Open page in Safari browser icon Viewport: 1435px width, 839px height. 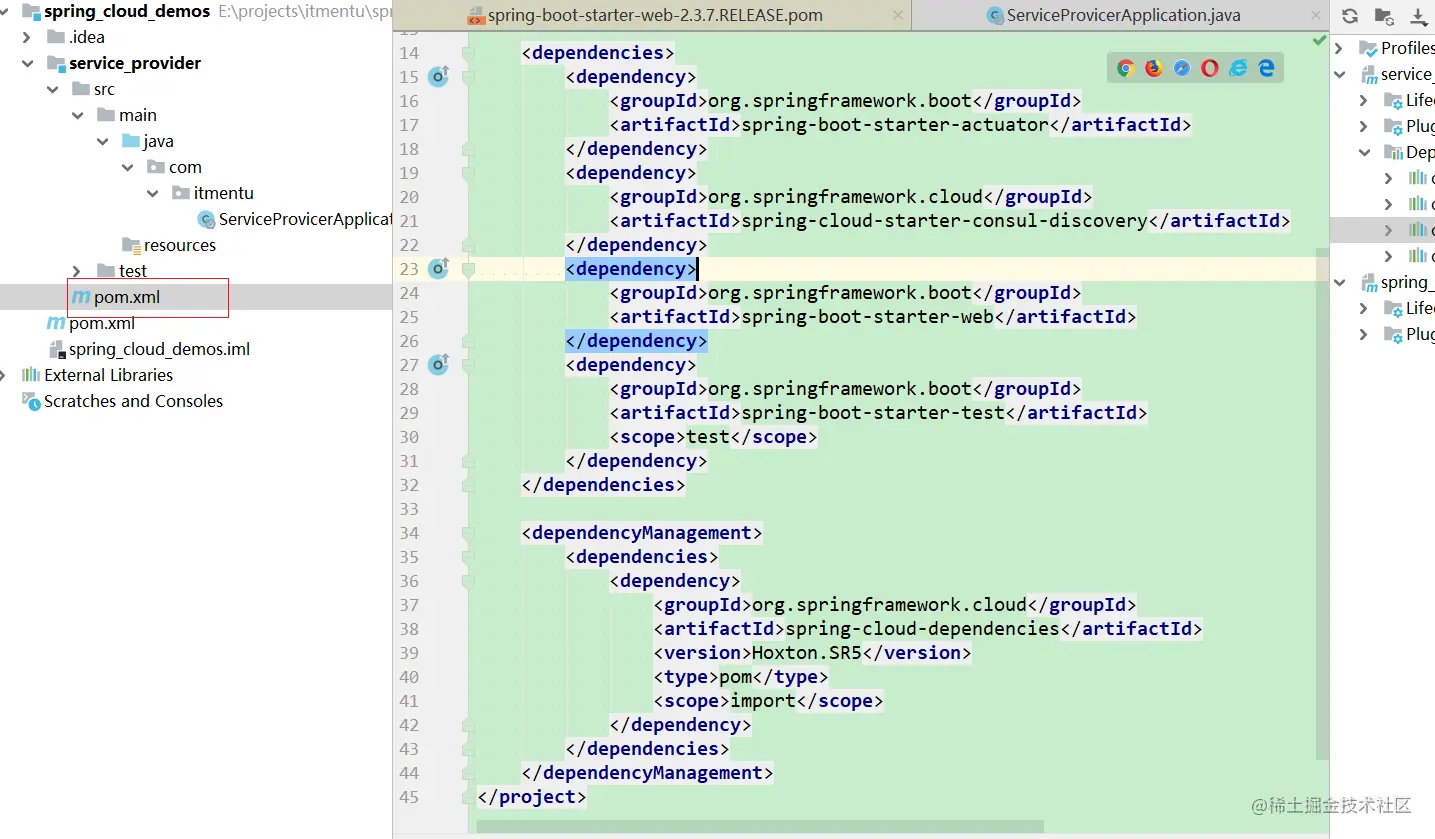point(1182,68)
